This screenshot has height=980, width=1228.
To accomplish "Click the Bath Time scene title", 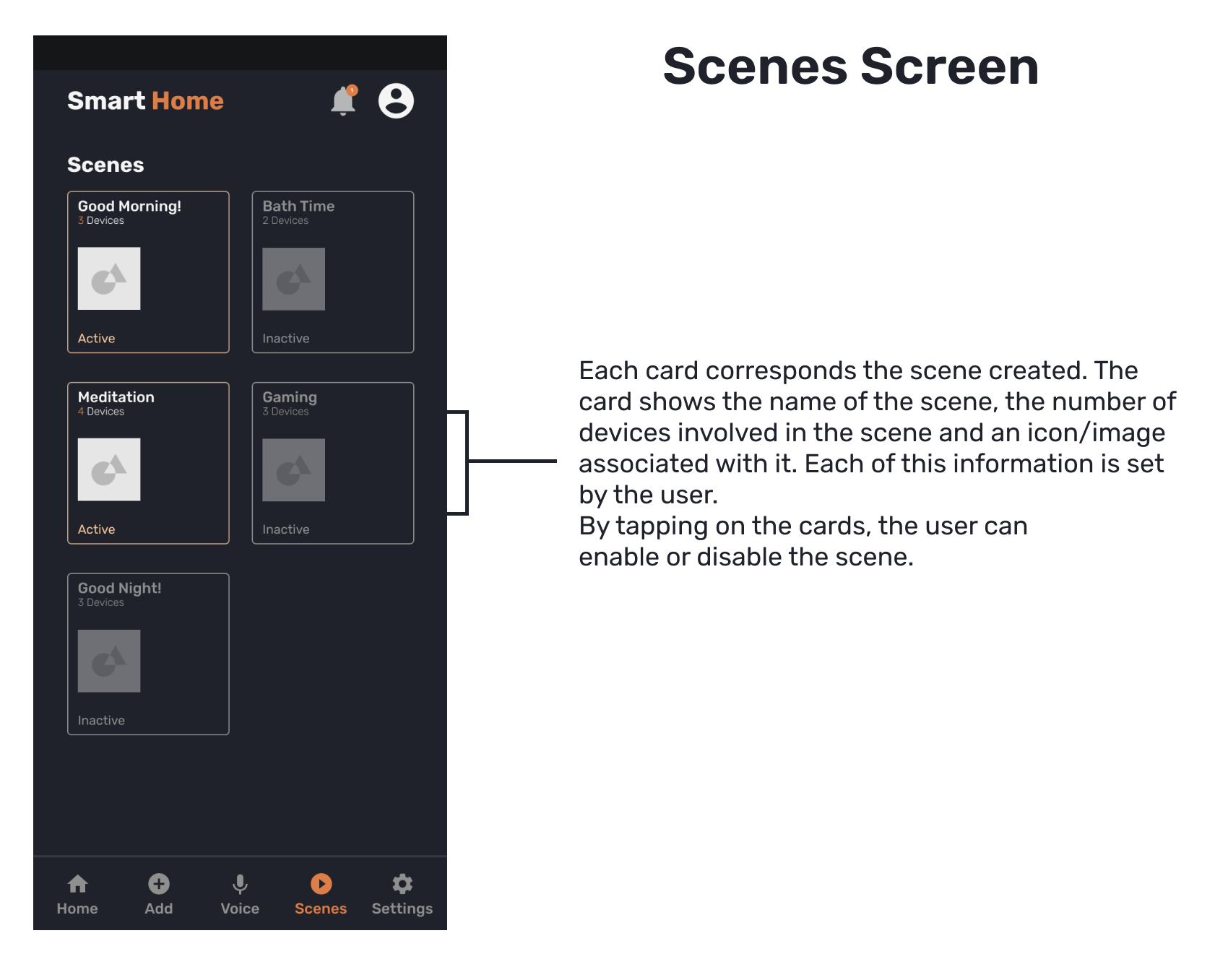I will click(x=298, y=207).
